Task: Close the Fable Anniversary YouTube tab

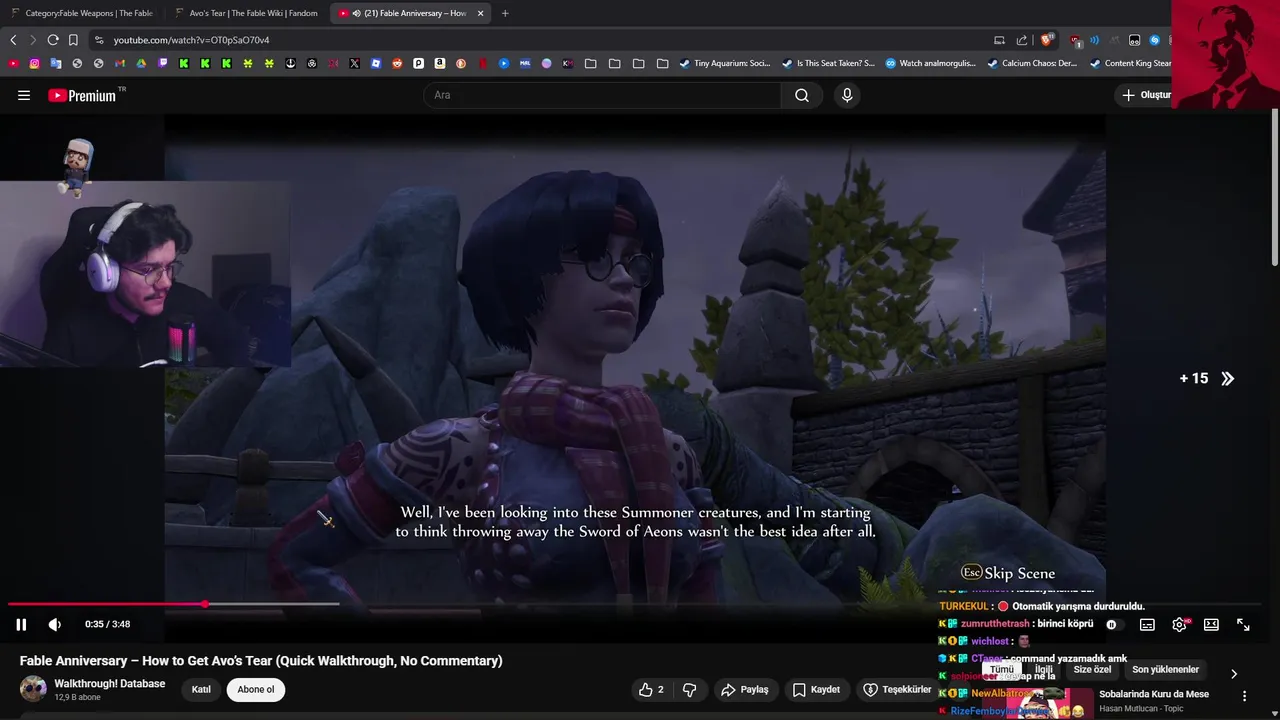Action: pos(480,13)
